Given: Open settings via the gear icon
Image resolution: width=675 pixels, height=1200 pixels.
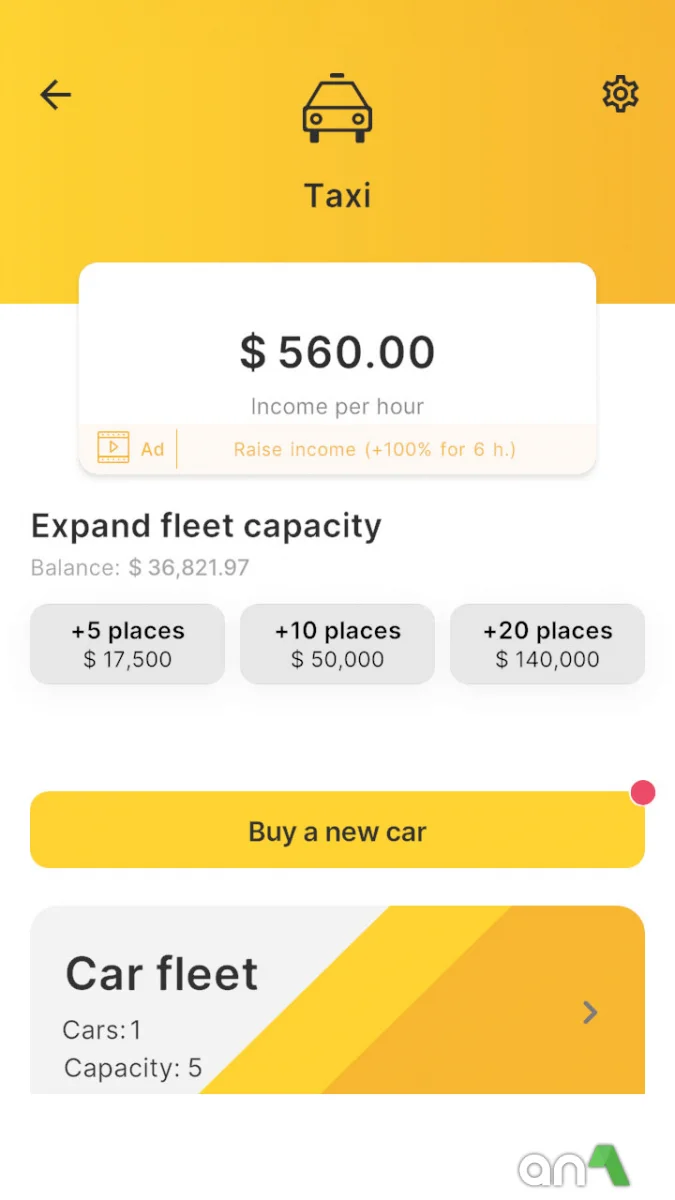Looking at the screenshot, I should pos(620,94).
